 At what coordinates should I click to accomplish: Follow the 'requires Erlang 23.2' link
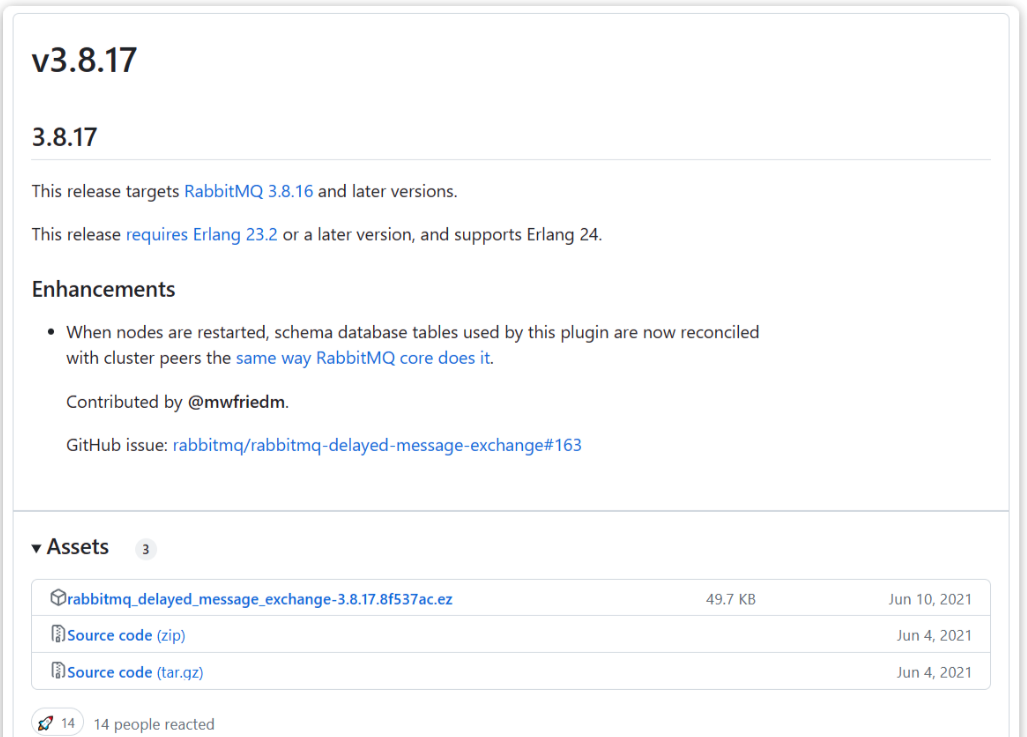[x=201, y=235]
